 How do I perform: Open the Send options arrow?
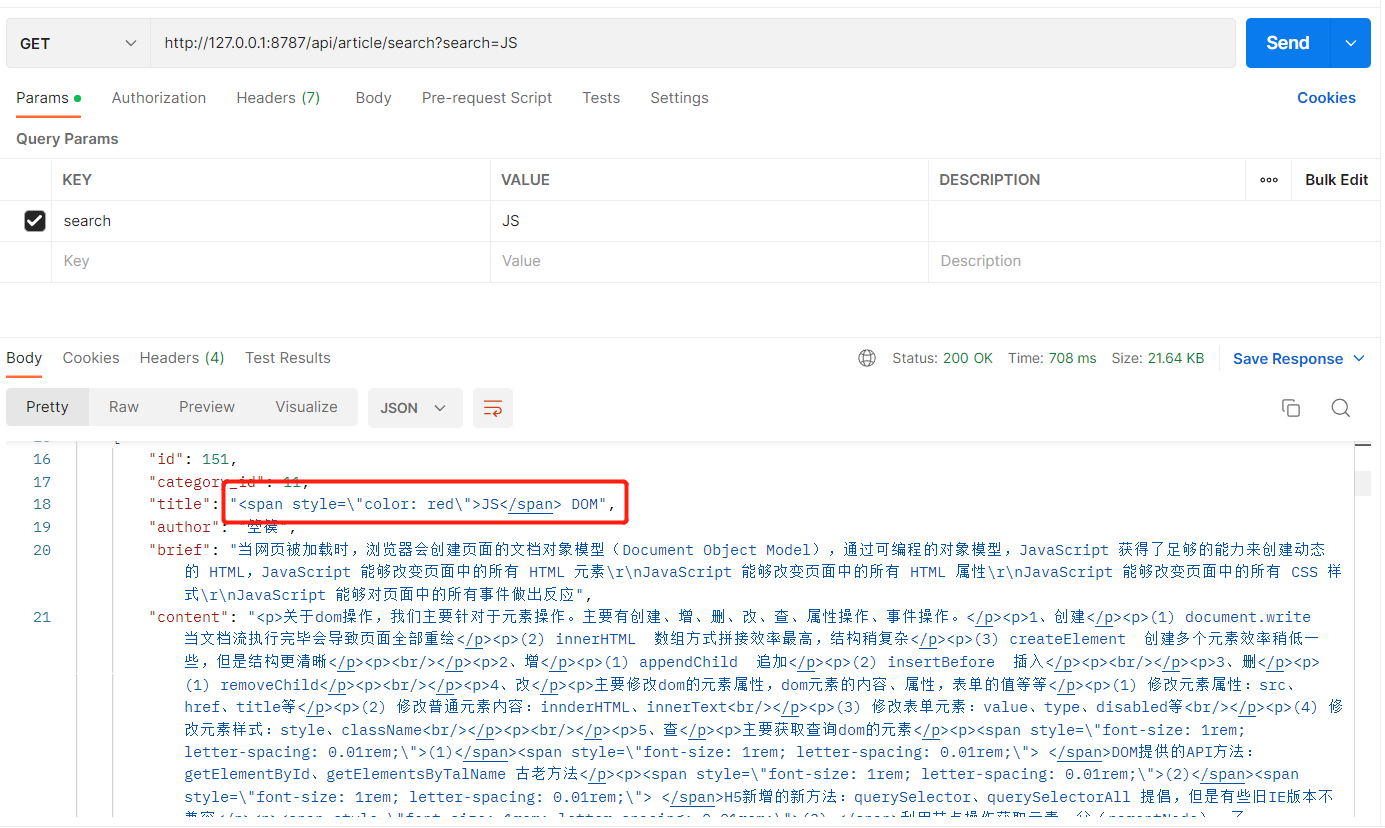(x=1351, y=43)
